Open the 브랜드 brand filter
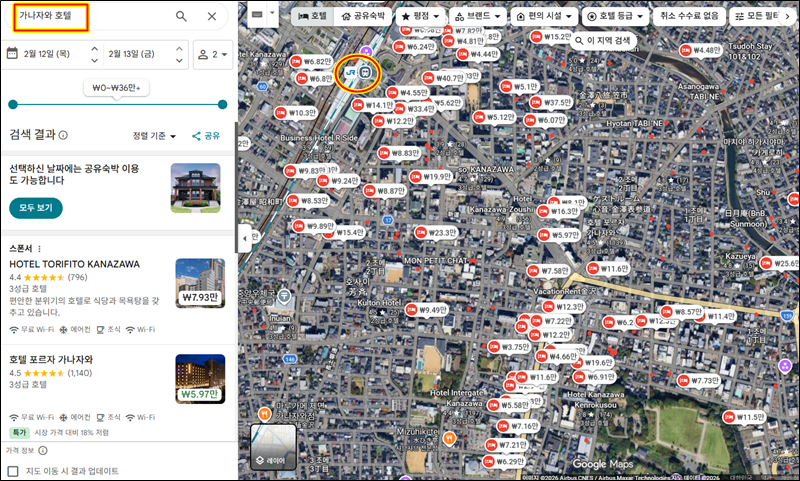The height and width of the screenshot is (481, 800). click(478, 16)
